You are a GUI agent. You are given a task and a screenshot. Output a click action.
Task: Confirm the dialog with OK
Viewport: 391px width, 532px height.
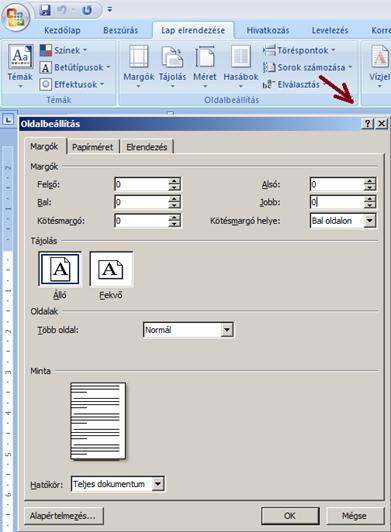(290, 516)
